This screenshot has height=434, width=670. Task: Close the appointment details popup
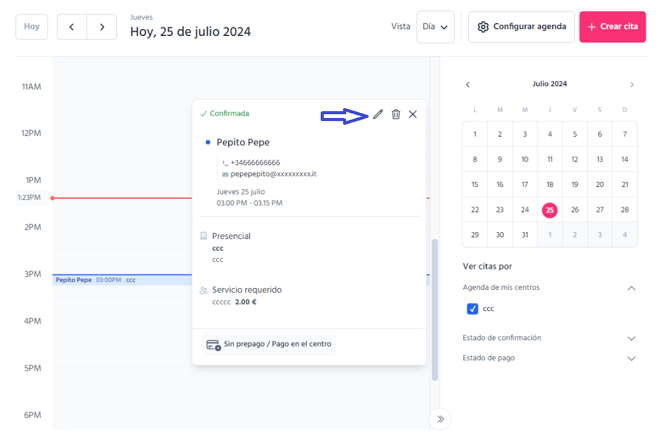[413, 115]
